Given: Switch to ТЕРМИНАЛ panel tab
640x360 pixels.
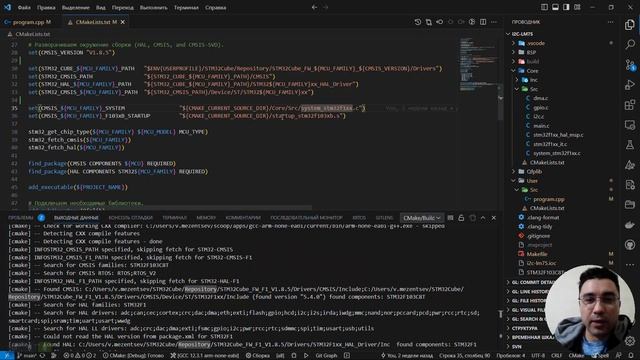Looking at the screenshot, I should (174, 218).
